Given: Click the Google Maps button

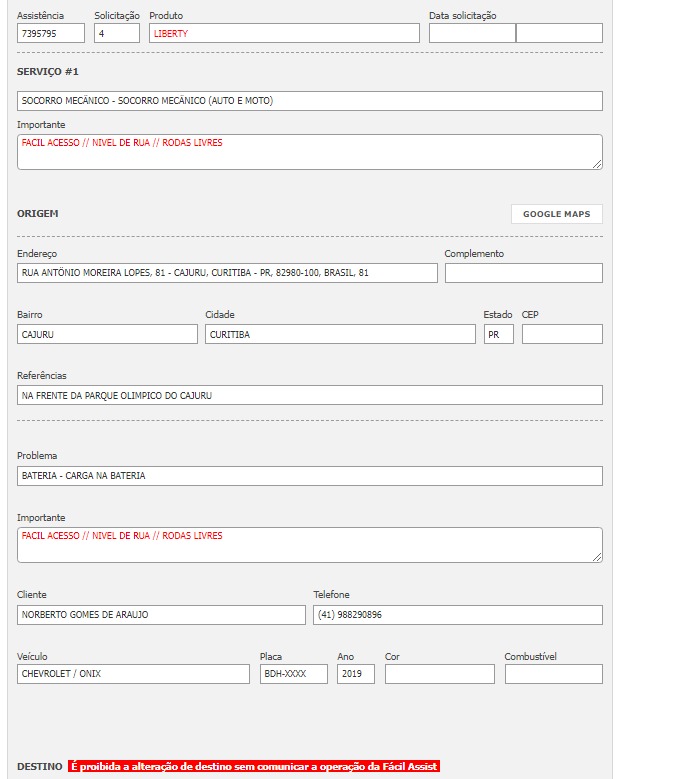Looking at the screenshot, I should [x=556, y=214].
